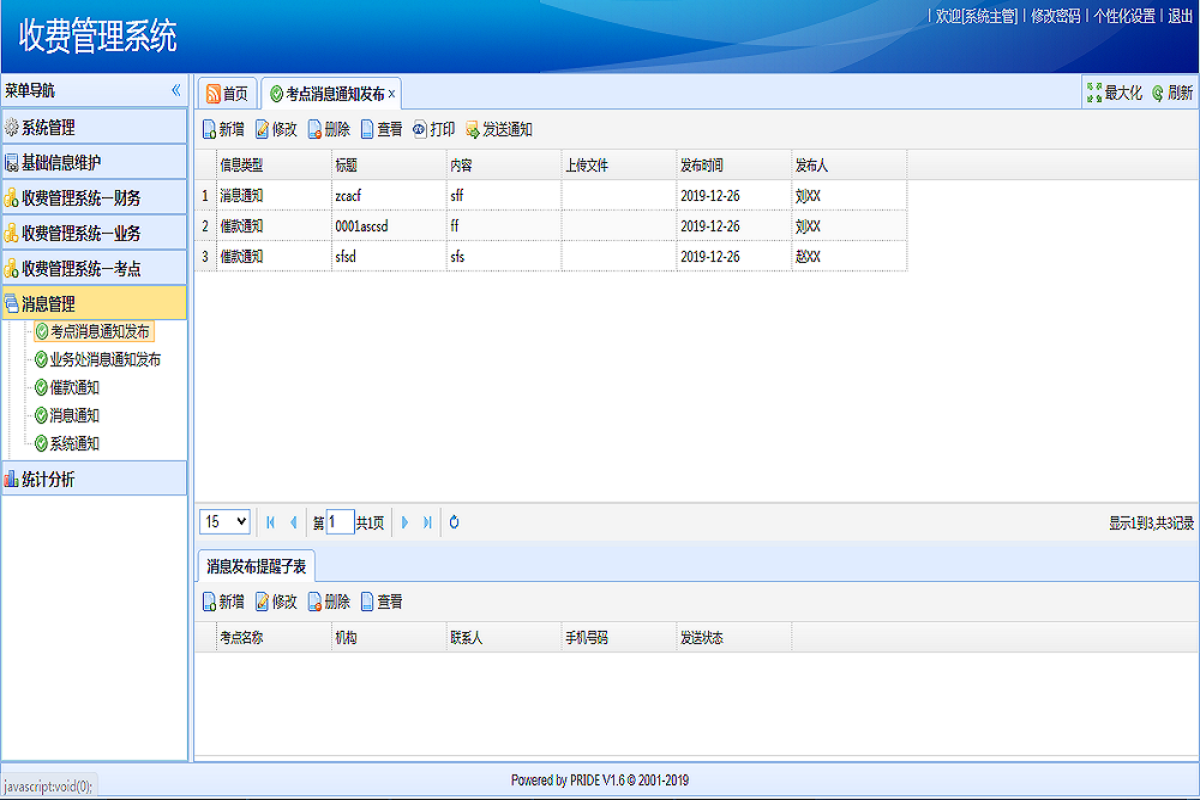Open 业务处消息通知发布 in the tree

click(x=105, y=359)
